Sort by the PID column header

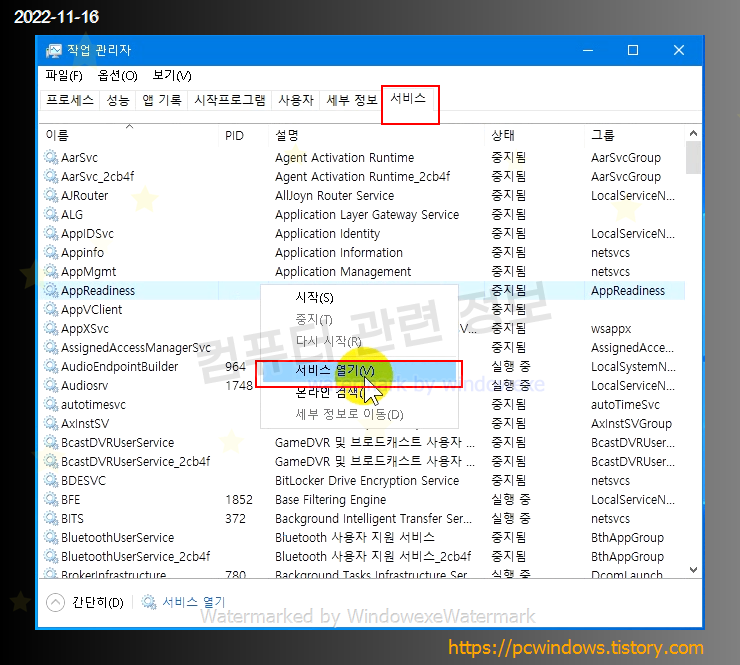pos(243,135)
